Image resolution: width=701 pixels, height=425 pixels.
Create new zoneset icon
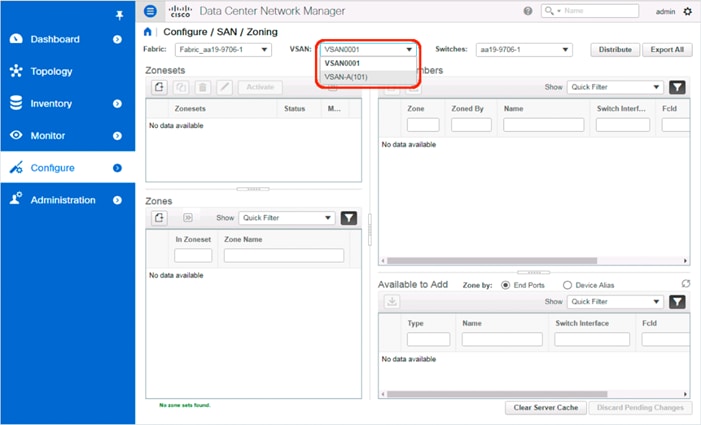pos(159,87)
